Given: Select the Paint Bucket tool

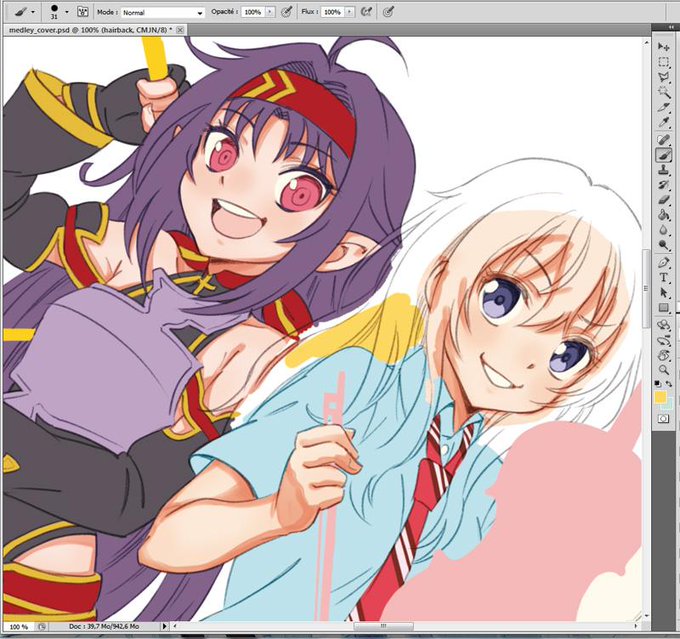Looking at the screenshot, I should [664, 215].
